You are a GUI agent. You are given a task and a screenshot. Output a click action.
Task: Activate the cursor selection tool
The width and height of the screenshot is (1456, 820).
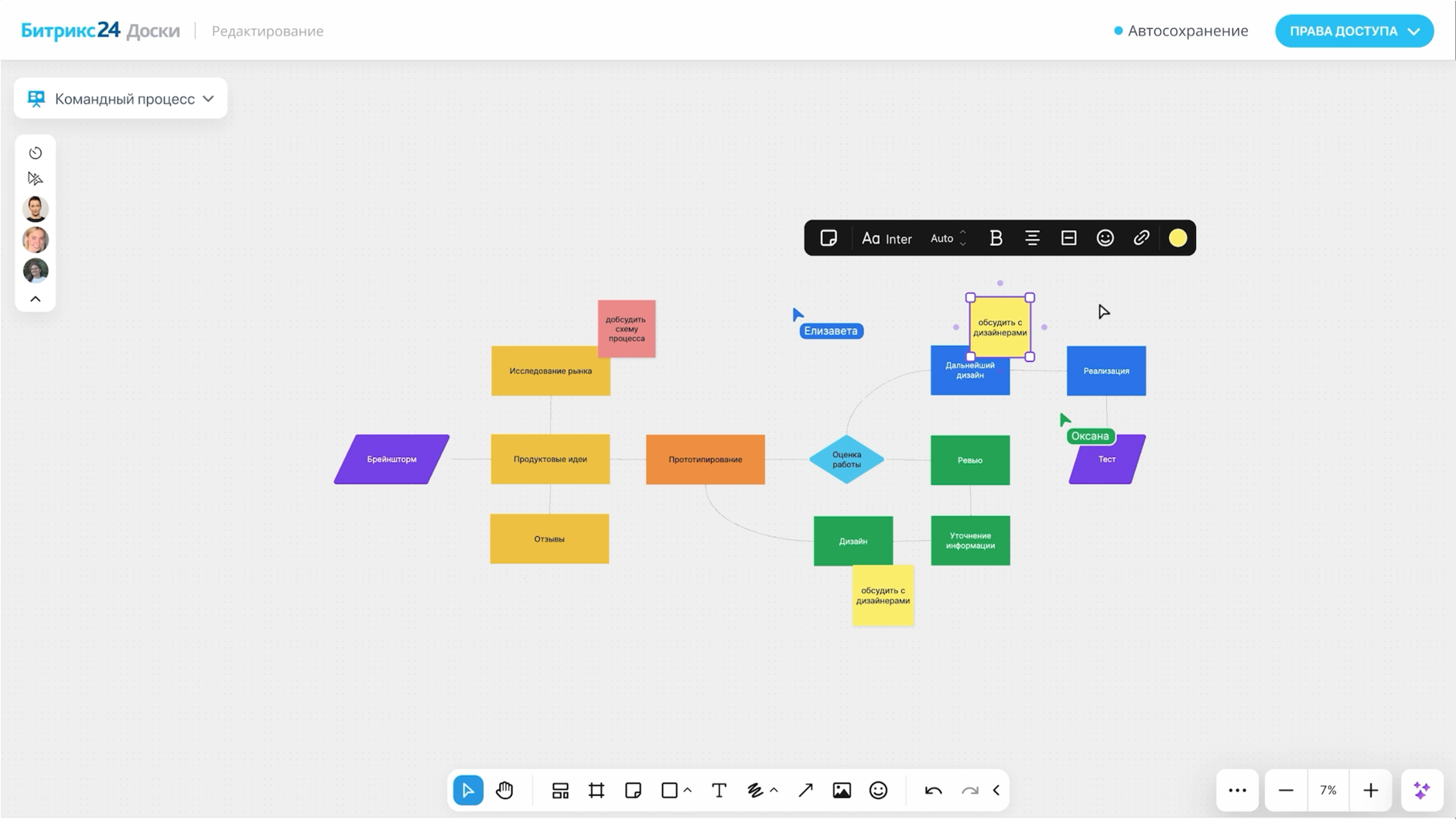468,790
